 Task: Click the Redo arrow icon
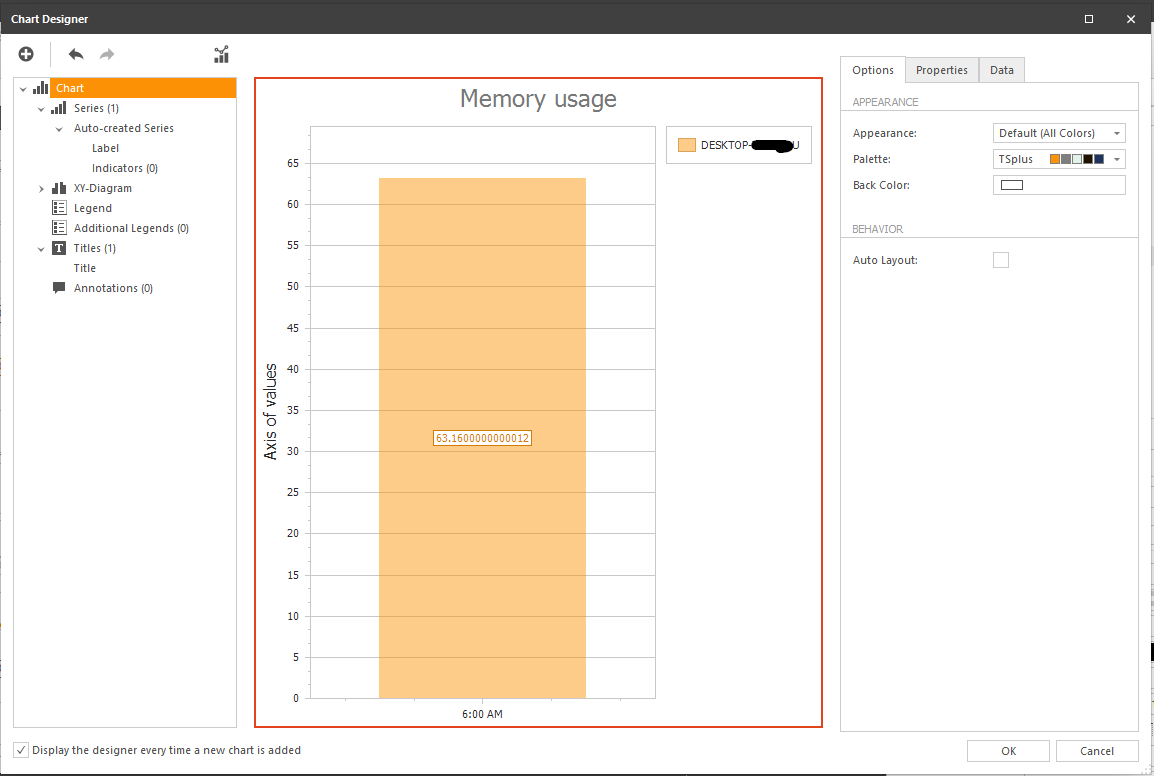point(105,54)
